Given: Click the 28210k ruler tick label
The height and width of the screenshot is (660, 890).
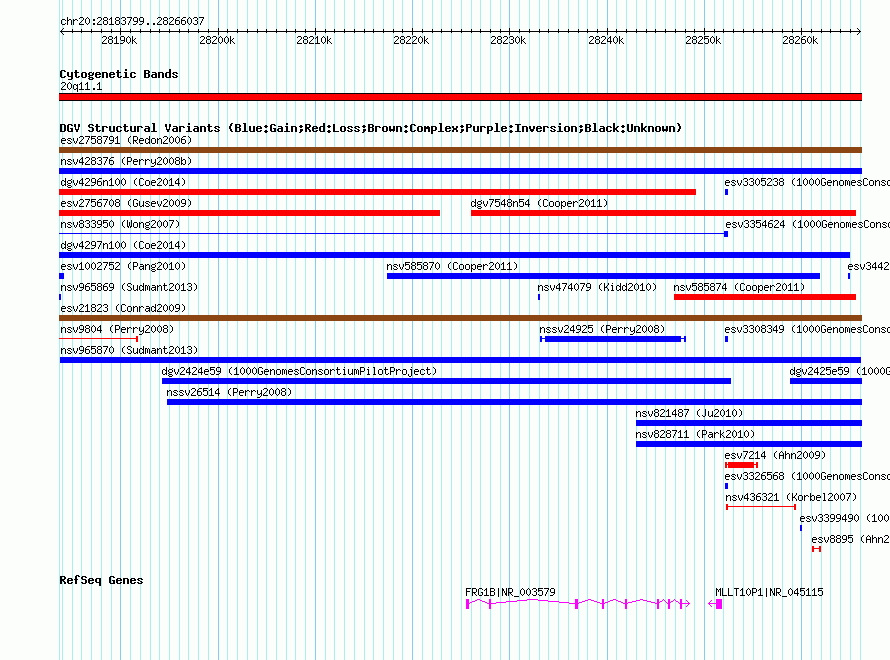Looking at the screenshot, I should pos(314,40).
